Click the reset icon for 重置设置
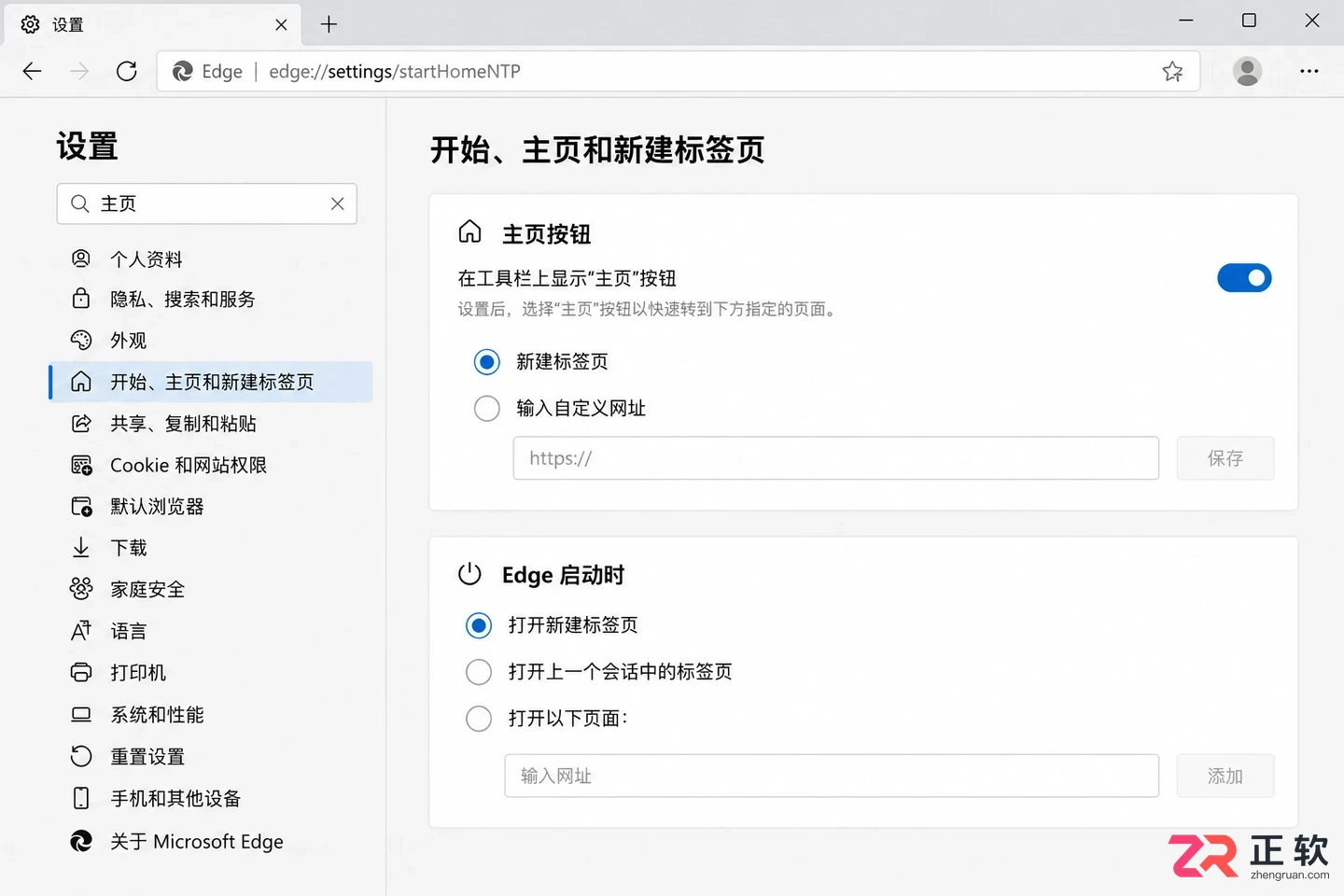The height and width of the screenshot is (896, 1344). (x=81, y=756)
